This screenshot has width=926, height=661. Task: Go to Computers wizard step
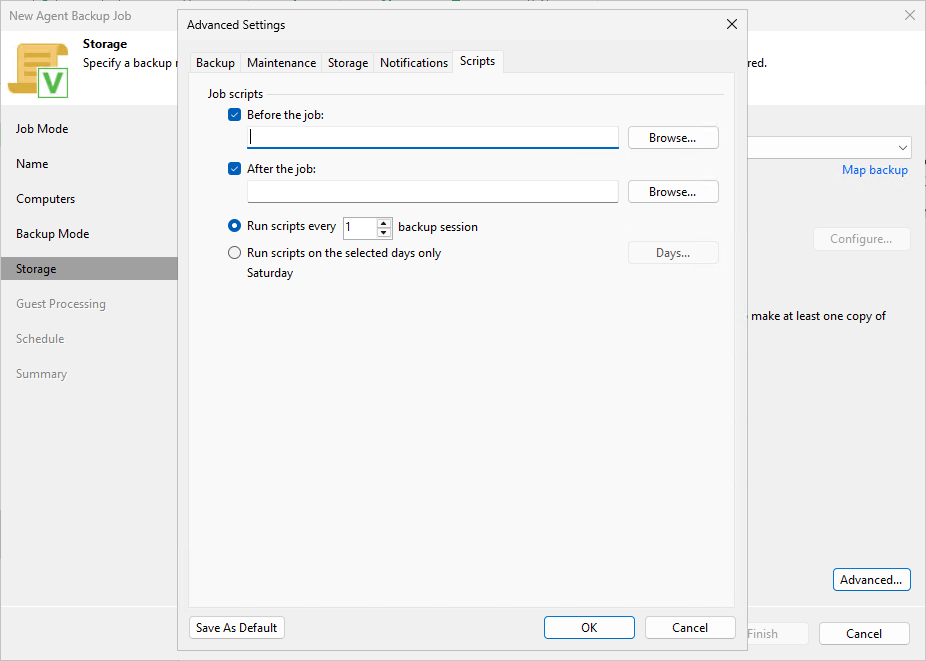click(45, 198)
